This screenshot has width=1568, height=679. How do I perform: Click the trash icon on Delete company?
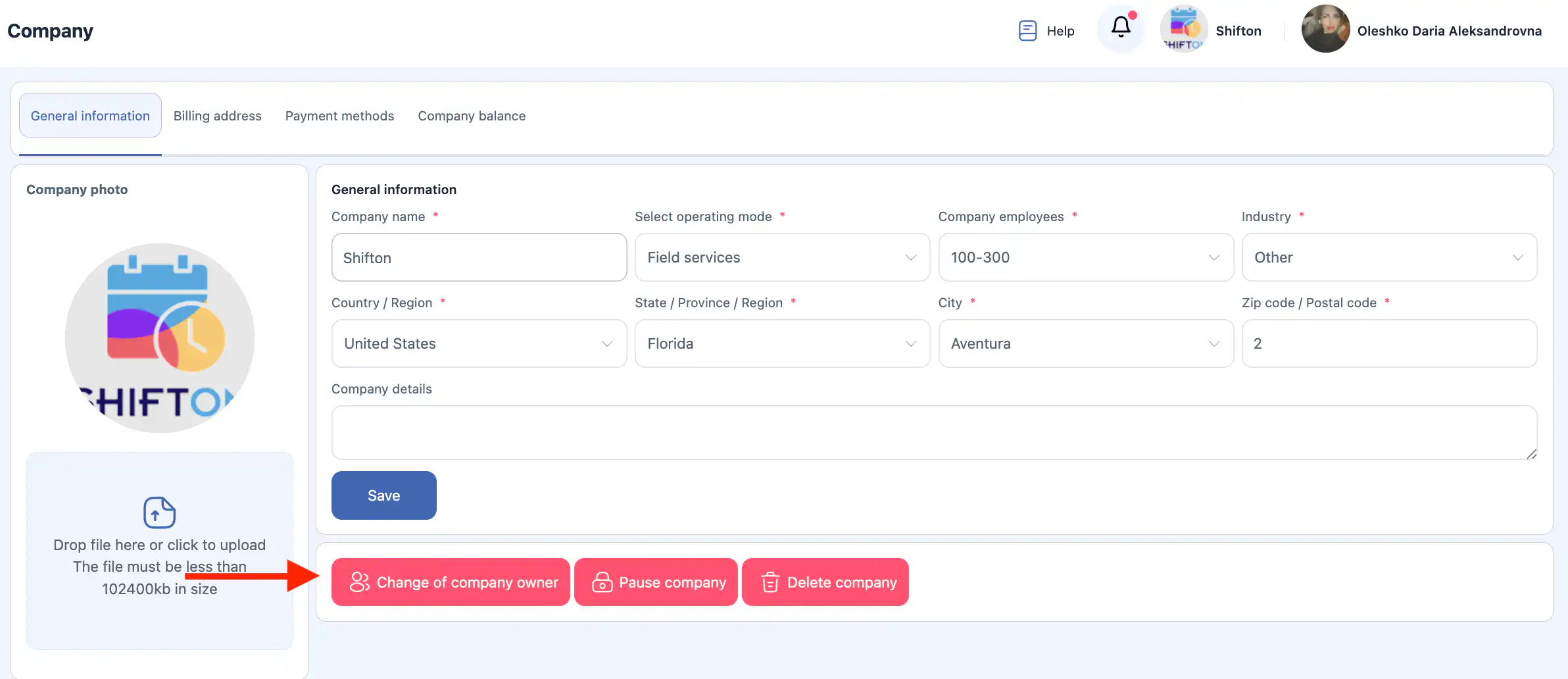tap(770, 582)
